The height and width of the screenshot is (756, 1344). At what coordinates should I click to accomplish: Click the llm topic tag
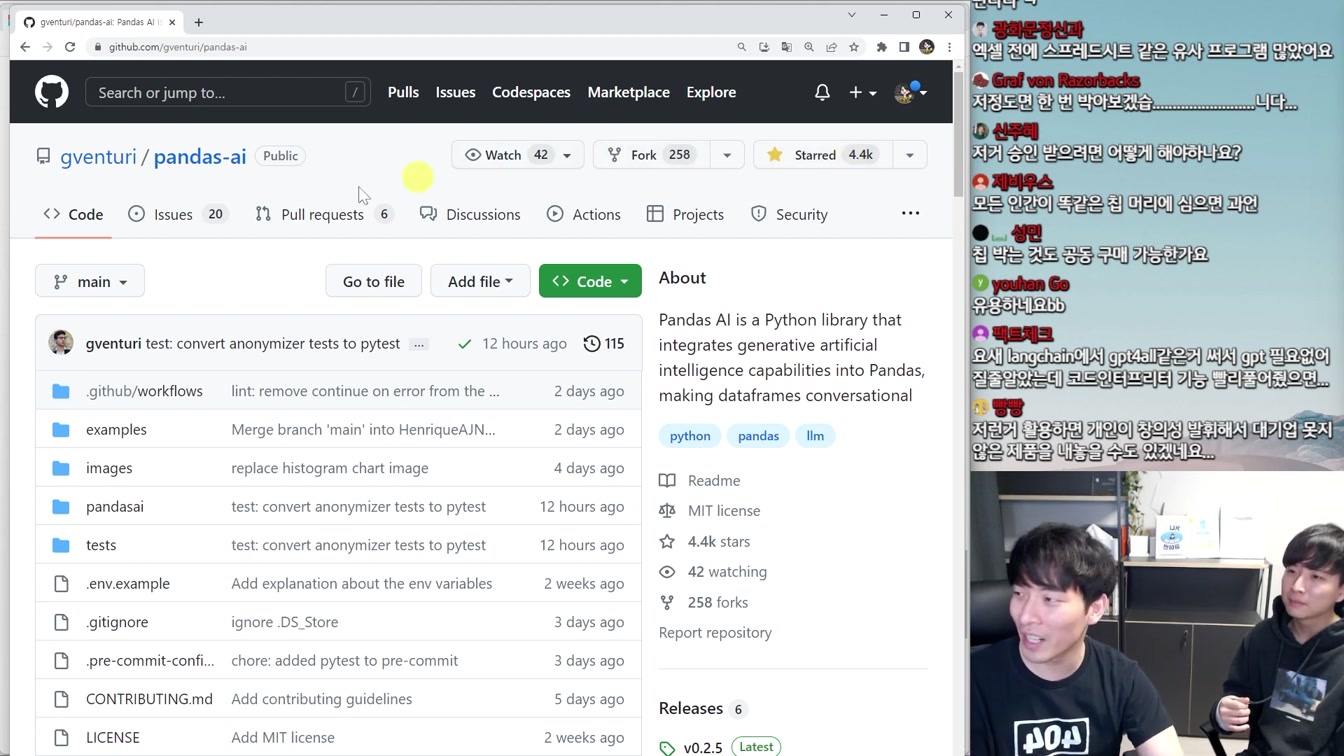point(815,436)
